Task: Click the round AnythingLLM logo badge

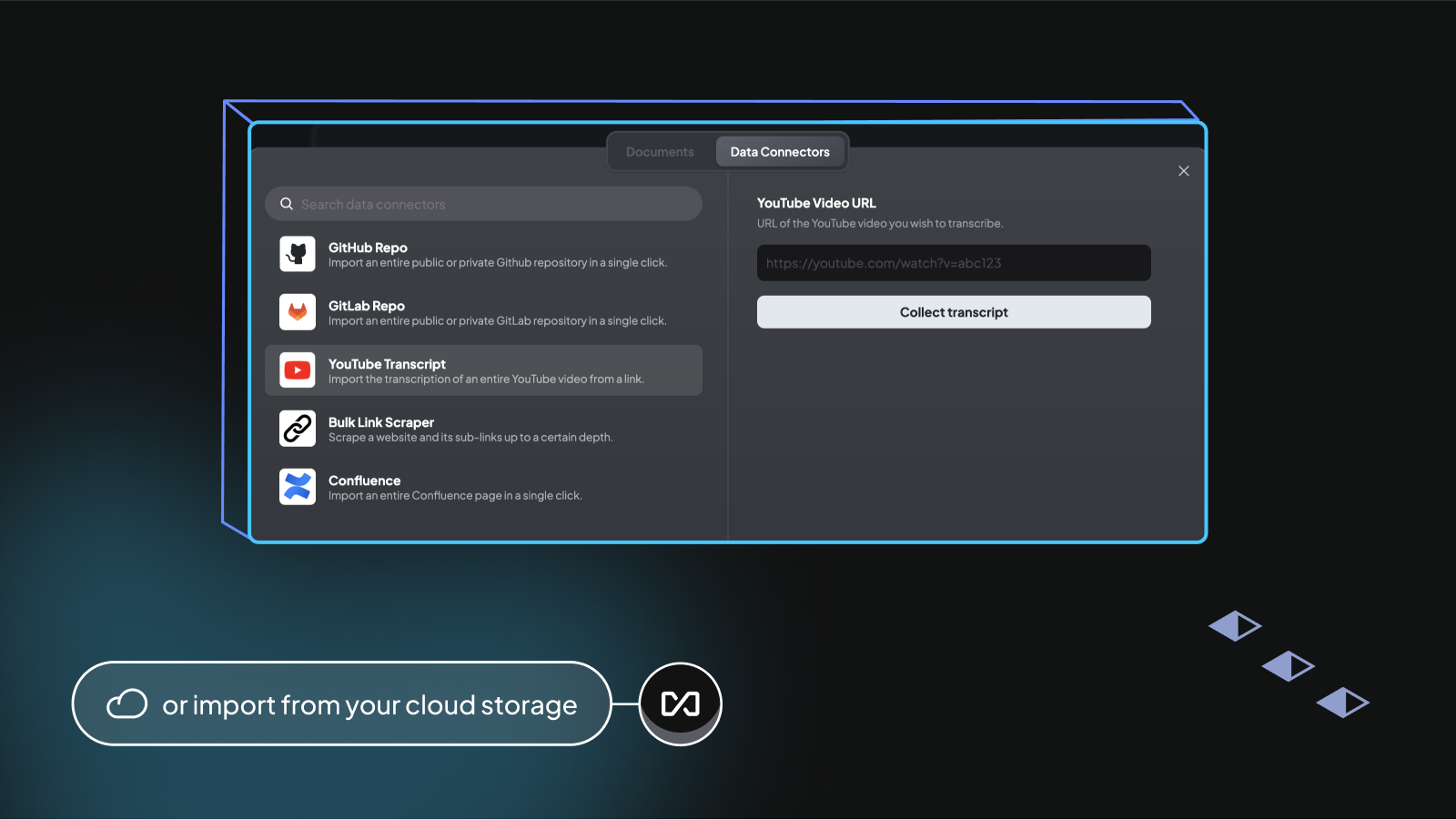Action: pos(681,704)
